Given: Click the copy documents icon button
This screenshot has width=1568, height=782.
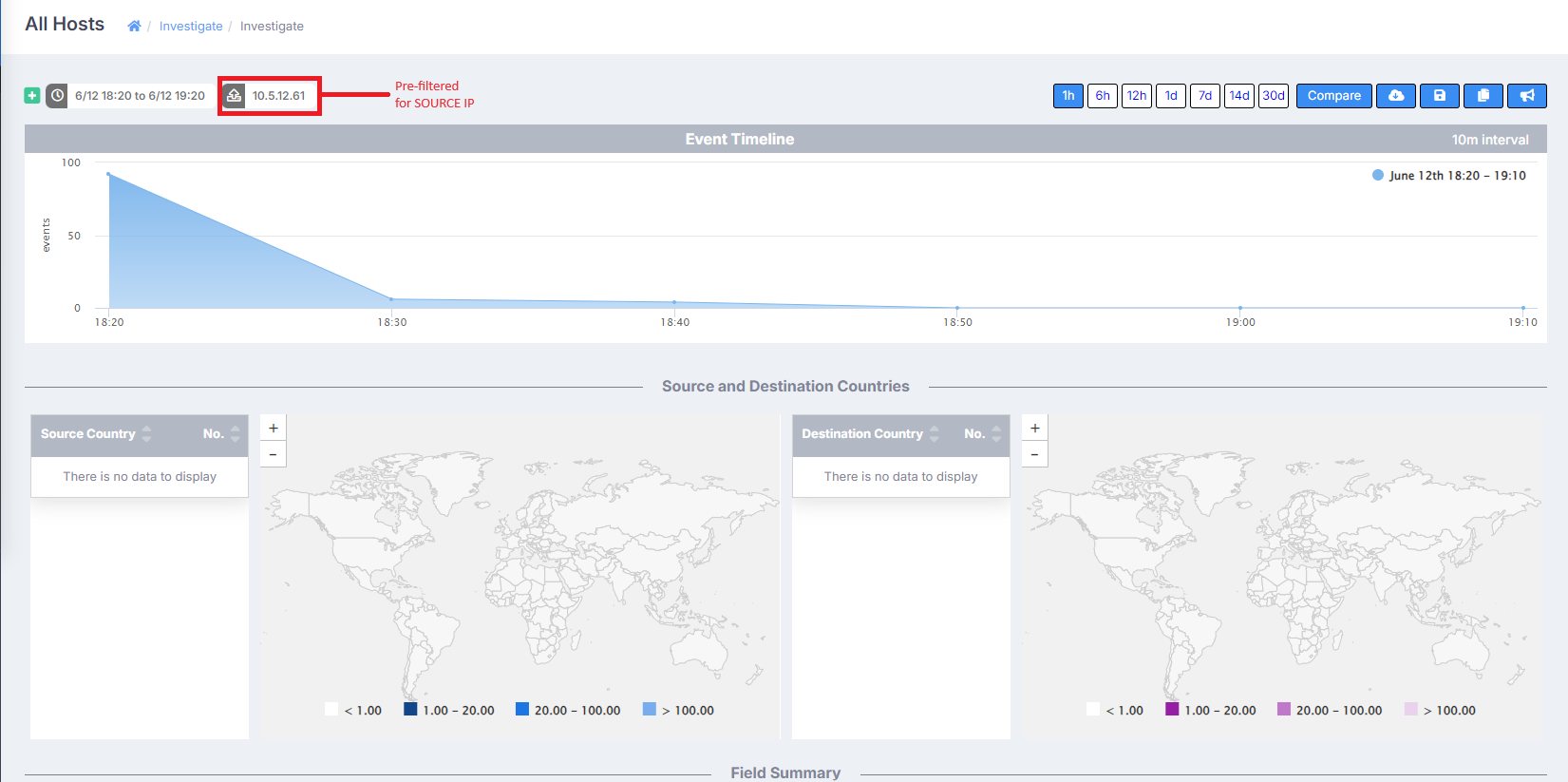Looking at the screenshot, I should click(x=1483, y=95).
